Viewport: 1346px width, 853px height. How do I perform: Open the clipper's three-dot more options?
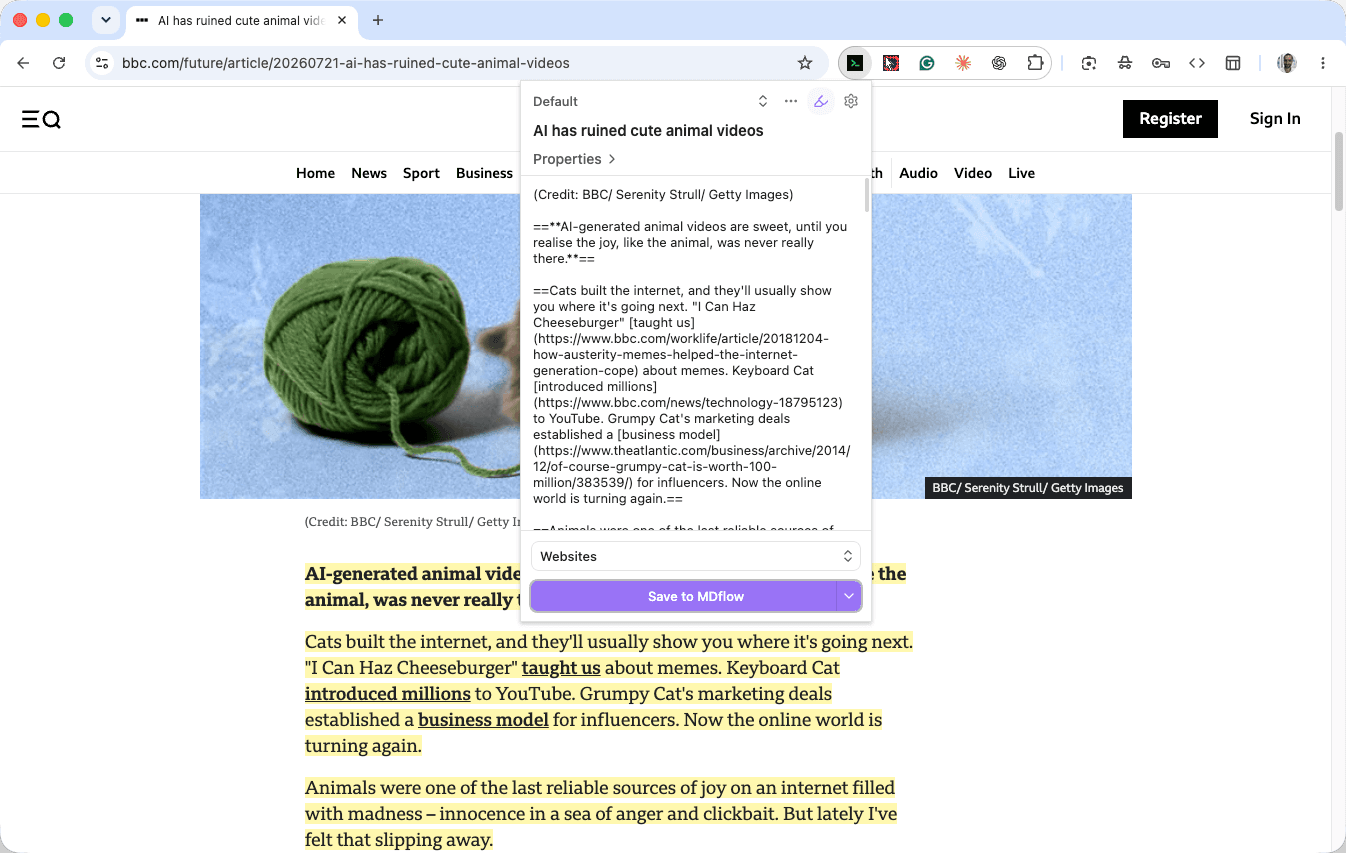(791, 101)
